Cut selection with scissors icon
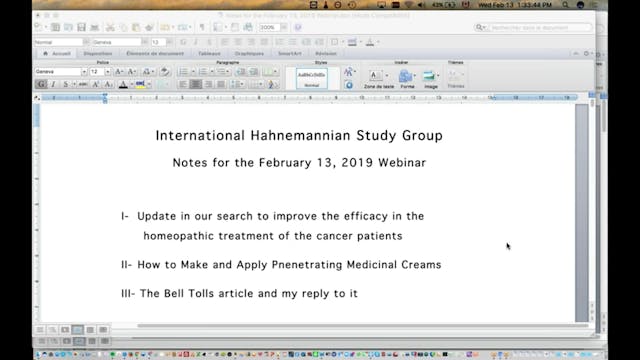 pyautogui.click(x=110, y=27)
